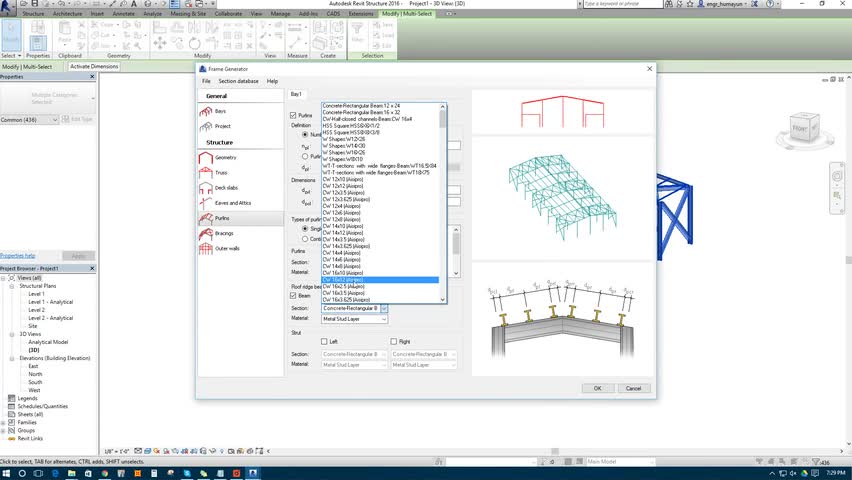852x480 pixels.
Task: Open Edge browser from the taskbar
Action: 55,473
